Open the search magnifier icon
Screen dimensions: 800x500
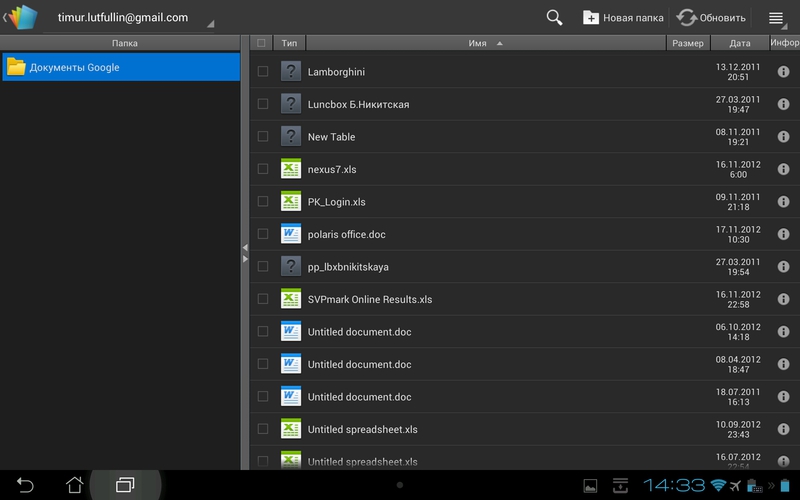point(554,17)
